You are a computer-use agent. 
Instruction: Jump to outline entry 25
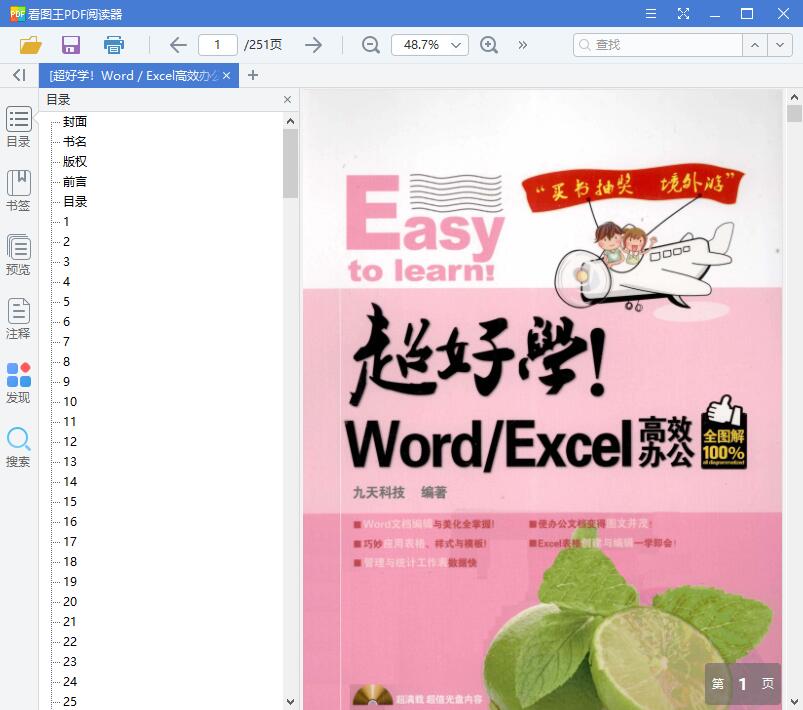(70, 701)
